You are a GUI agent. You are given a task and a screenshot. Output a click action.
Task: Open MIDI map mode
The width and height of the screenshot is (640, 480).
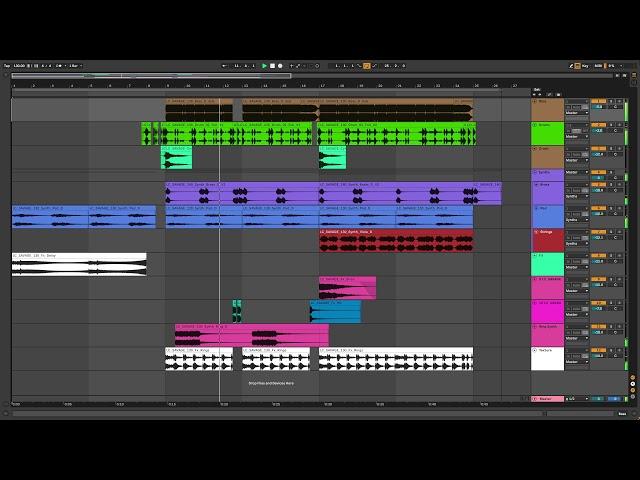pyautogui.click(x=598, y=66)
